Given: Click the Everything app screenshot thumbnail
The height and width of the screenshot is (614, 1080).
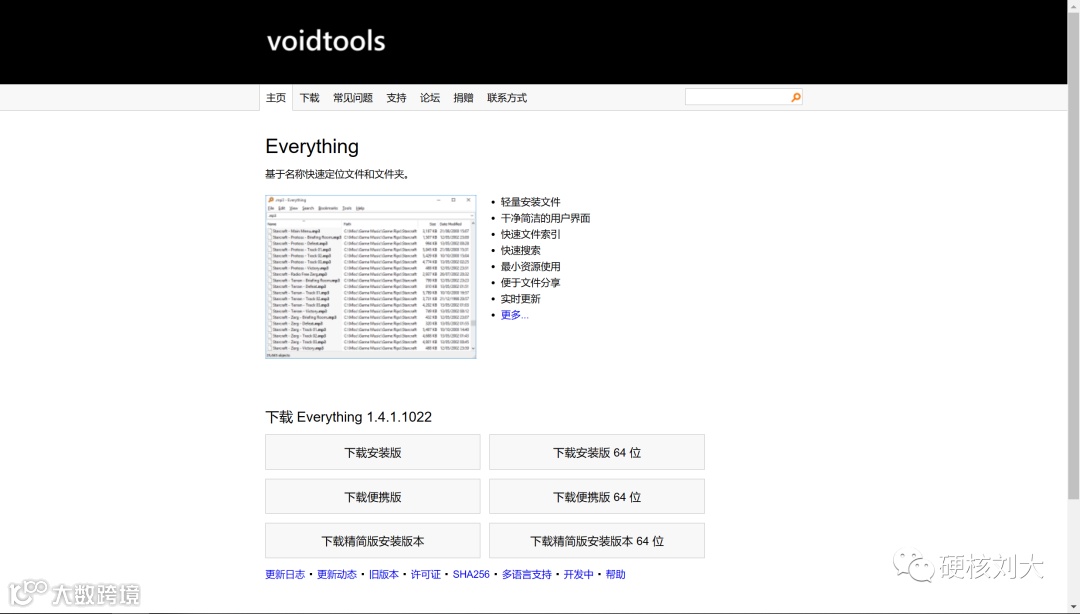Looking at the screenshot, I should [x=371, y=276].
